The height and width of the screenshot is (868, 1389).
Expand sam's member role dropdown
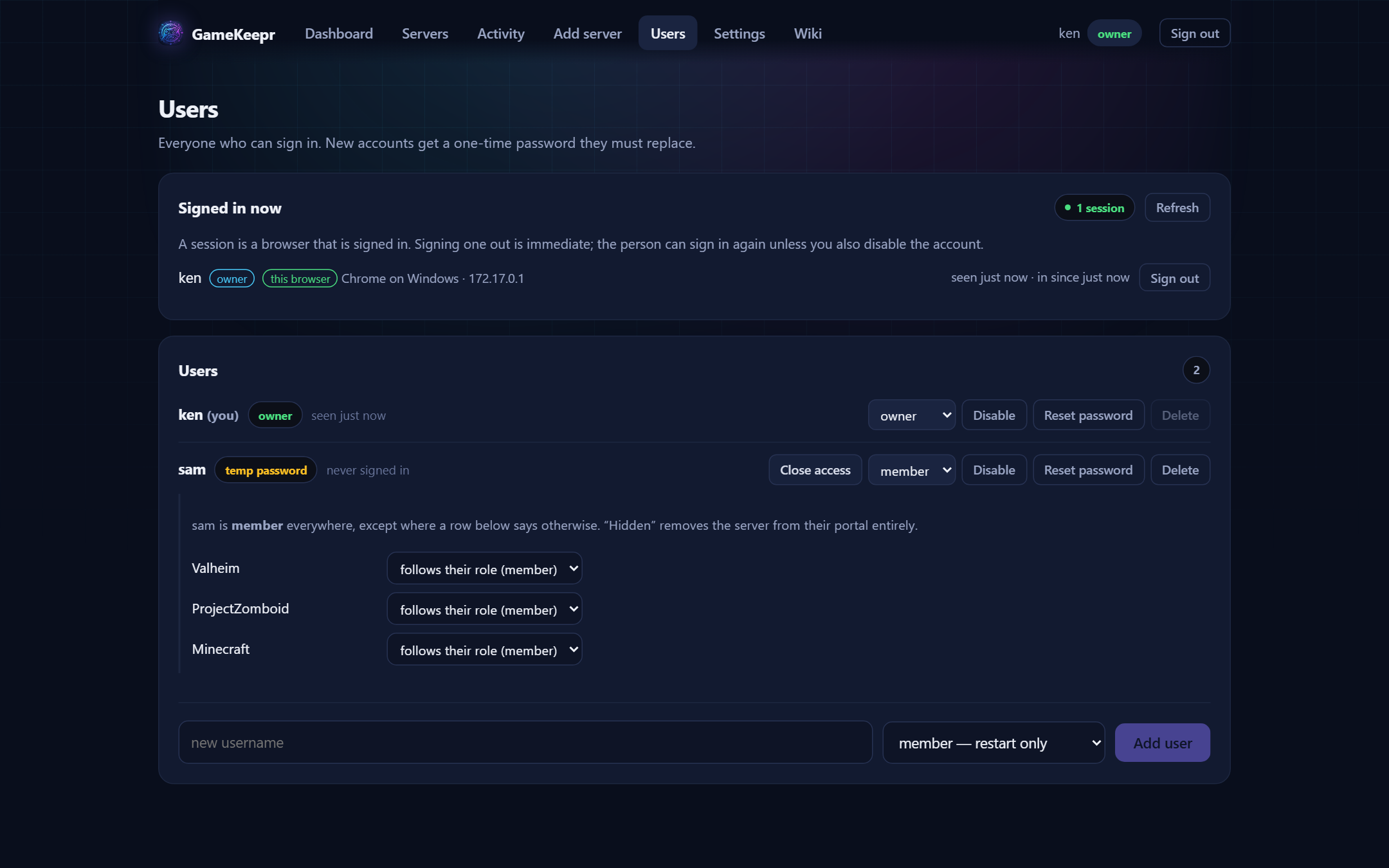click(911, 470)
